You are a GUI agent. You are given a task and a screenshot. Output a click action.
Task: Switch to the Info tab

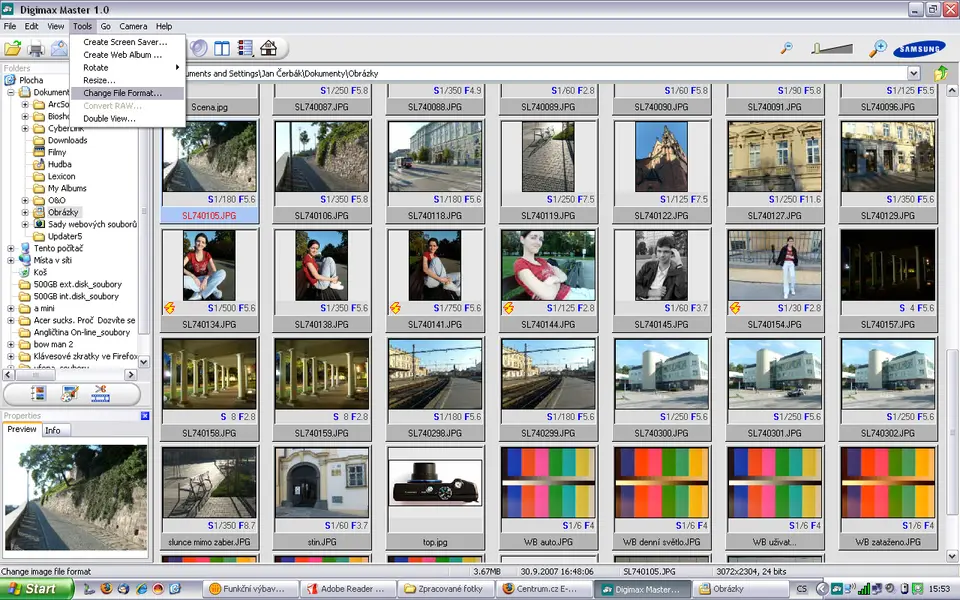(52, 430)
